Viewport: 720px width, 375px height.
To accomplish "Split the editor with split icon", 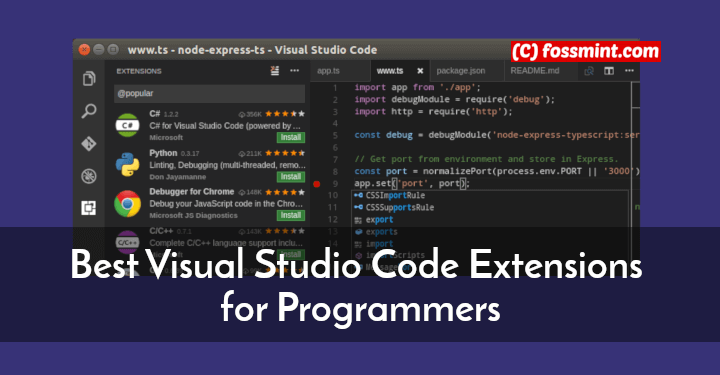I will pyautogui.click(x=609, y=71).
